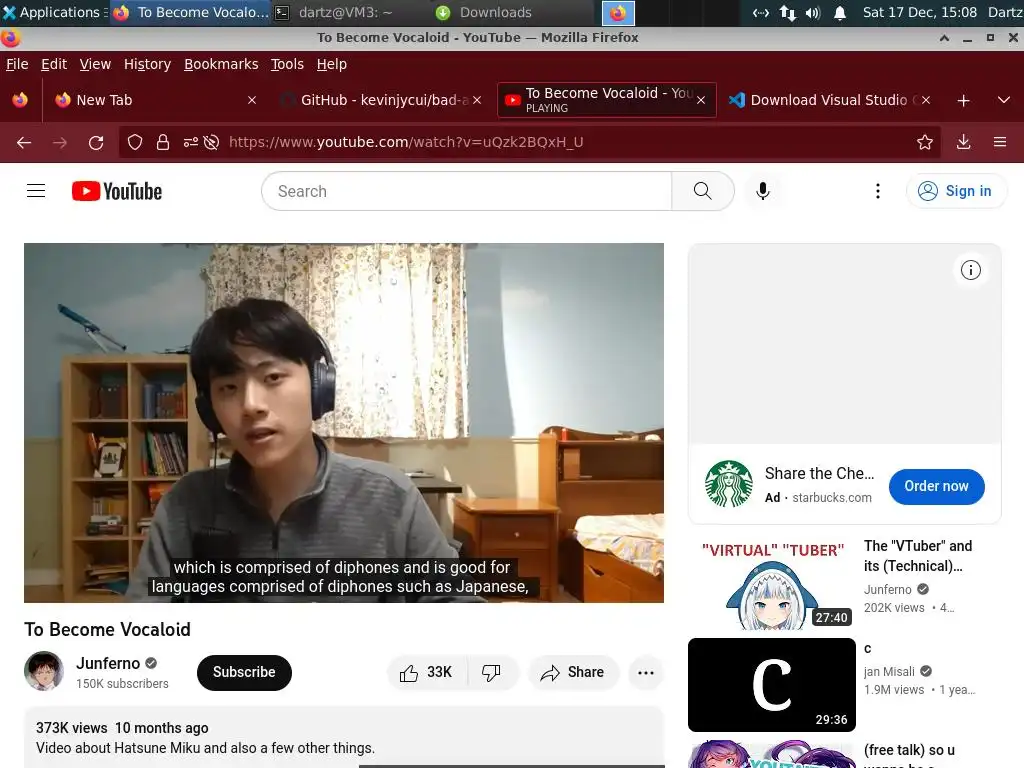This screenshot has width=1024, height=768.
Task: Click the ad info icon
Action: [x=970, y=270]
